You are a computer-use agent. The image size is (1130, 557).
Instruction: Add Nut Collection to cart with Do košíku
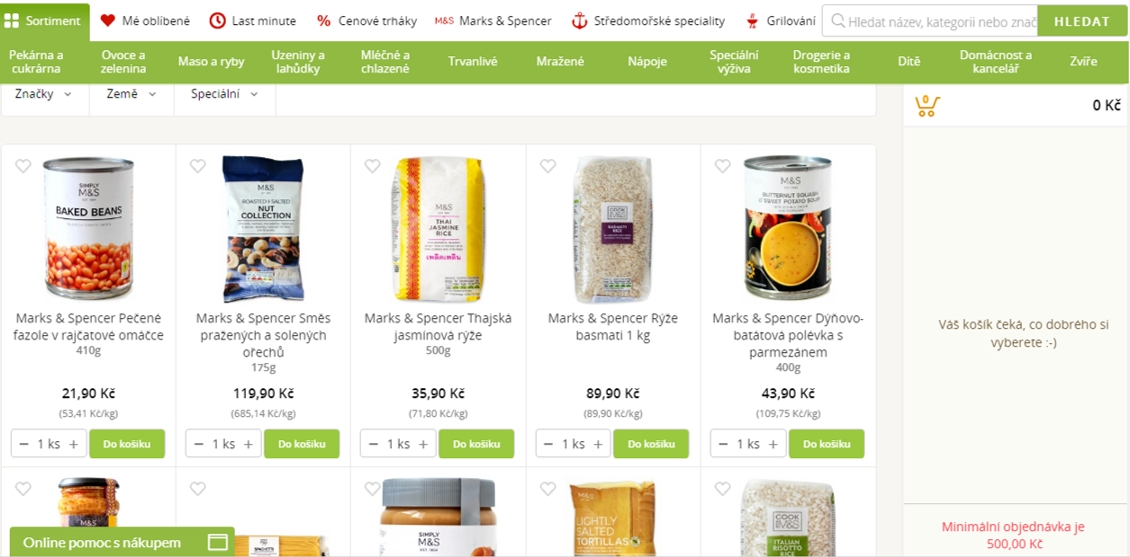[x=301, y=444]
